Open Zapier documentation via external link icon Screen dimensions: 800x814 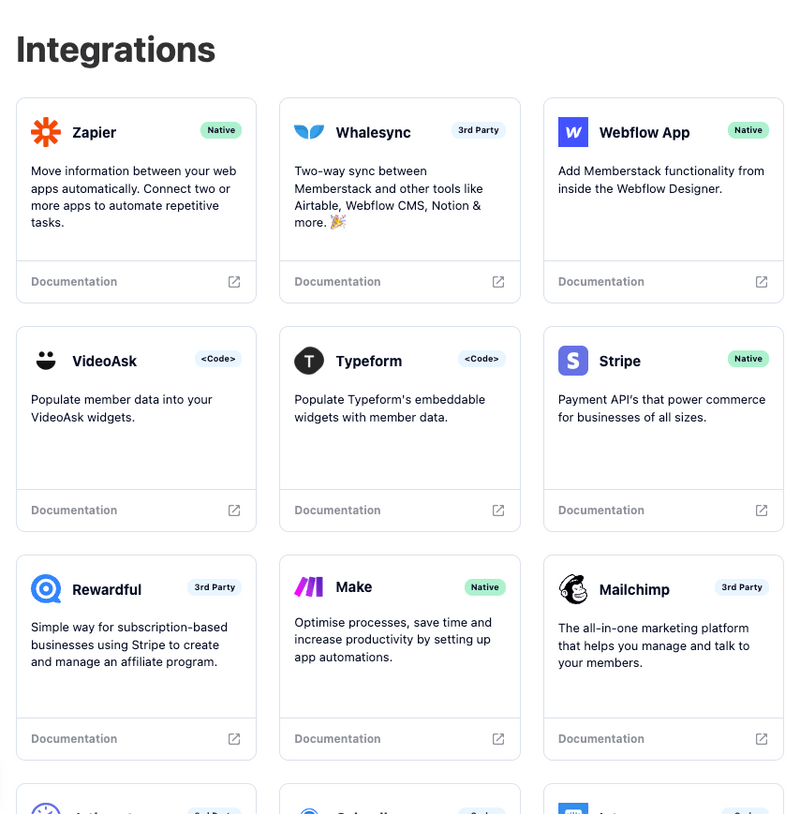pos(233,282)
